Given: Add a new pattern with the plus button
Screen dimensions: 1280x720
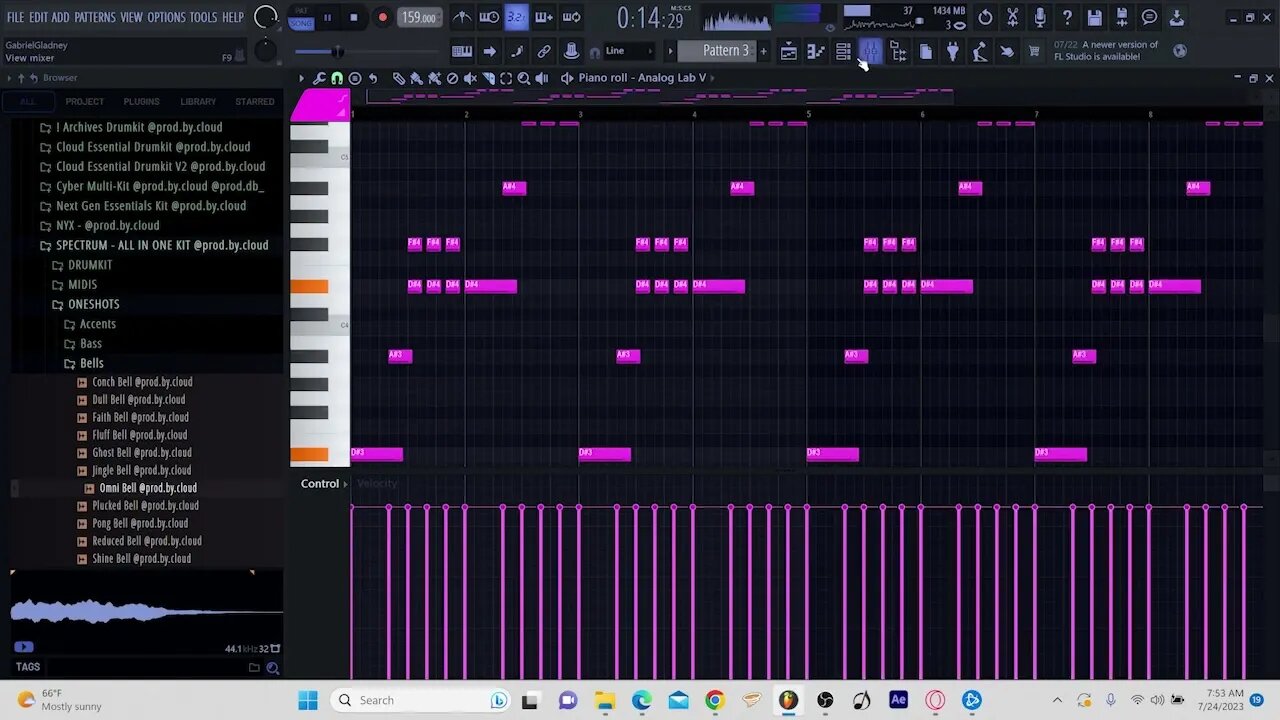Looking at the screenshot, I should 763,51.
